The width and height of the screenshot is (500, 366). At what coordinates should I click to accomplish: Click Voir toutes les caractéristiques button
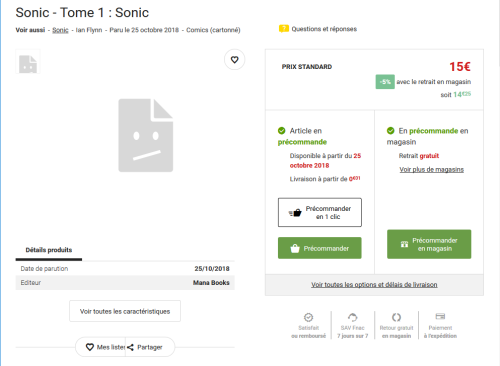[x=125, y=311]
